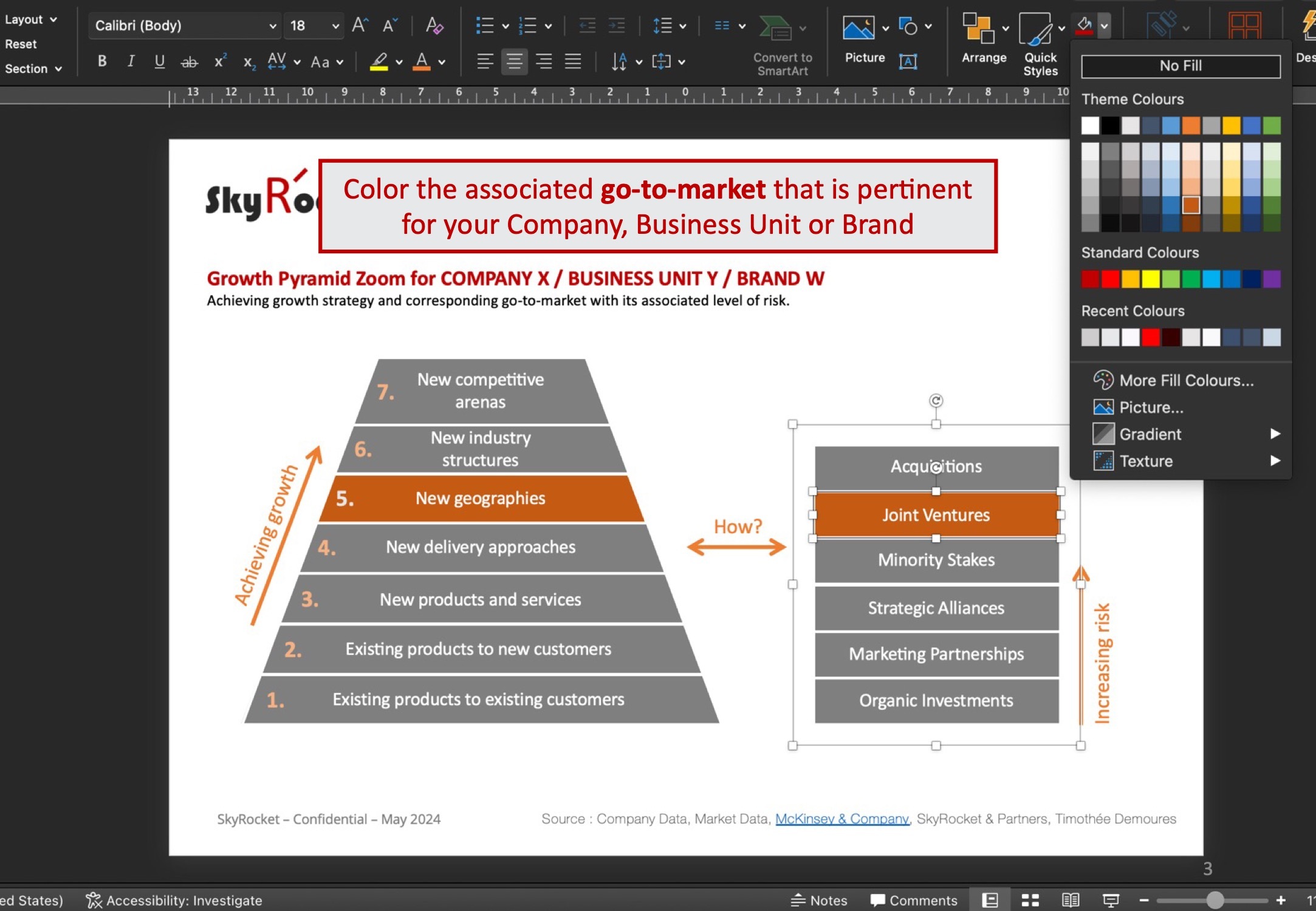Click the Shape Fill bucket icon
Image resolution: width=1316 pixels, height=911 pixels.
(1085, 26)
